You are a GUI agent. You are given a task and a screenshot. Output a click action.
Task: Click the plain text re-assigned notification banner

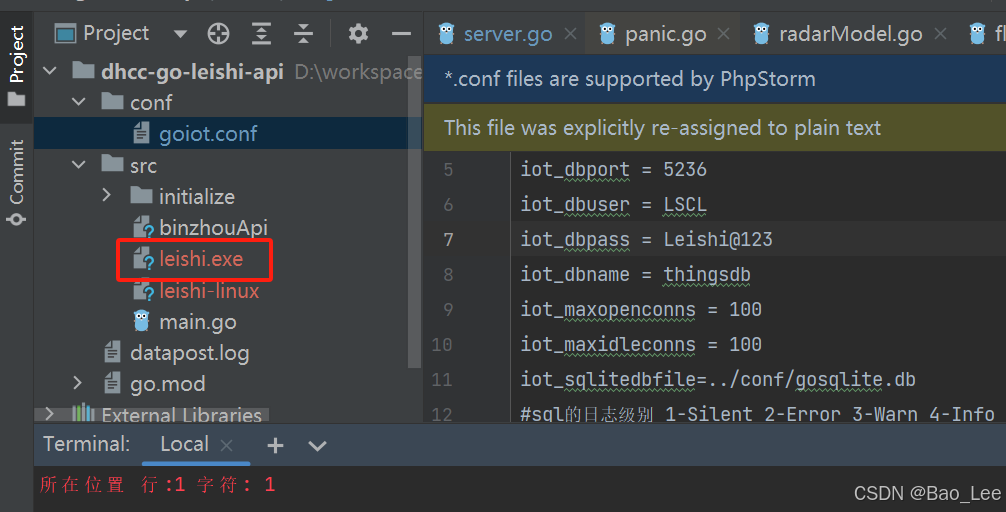[715, 128]
